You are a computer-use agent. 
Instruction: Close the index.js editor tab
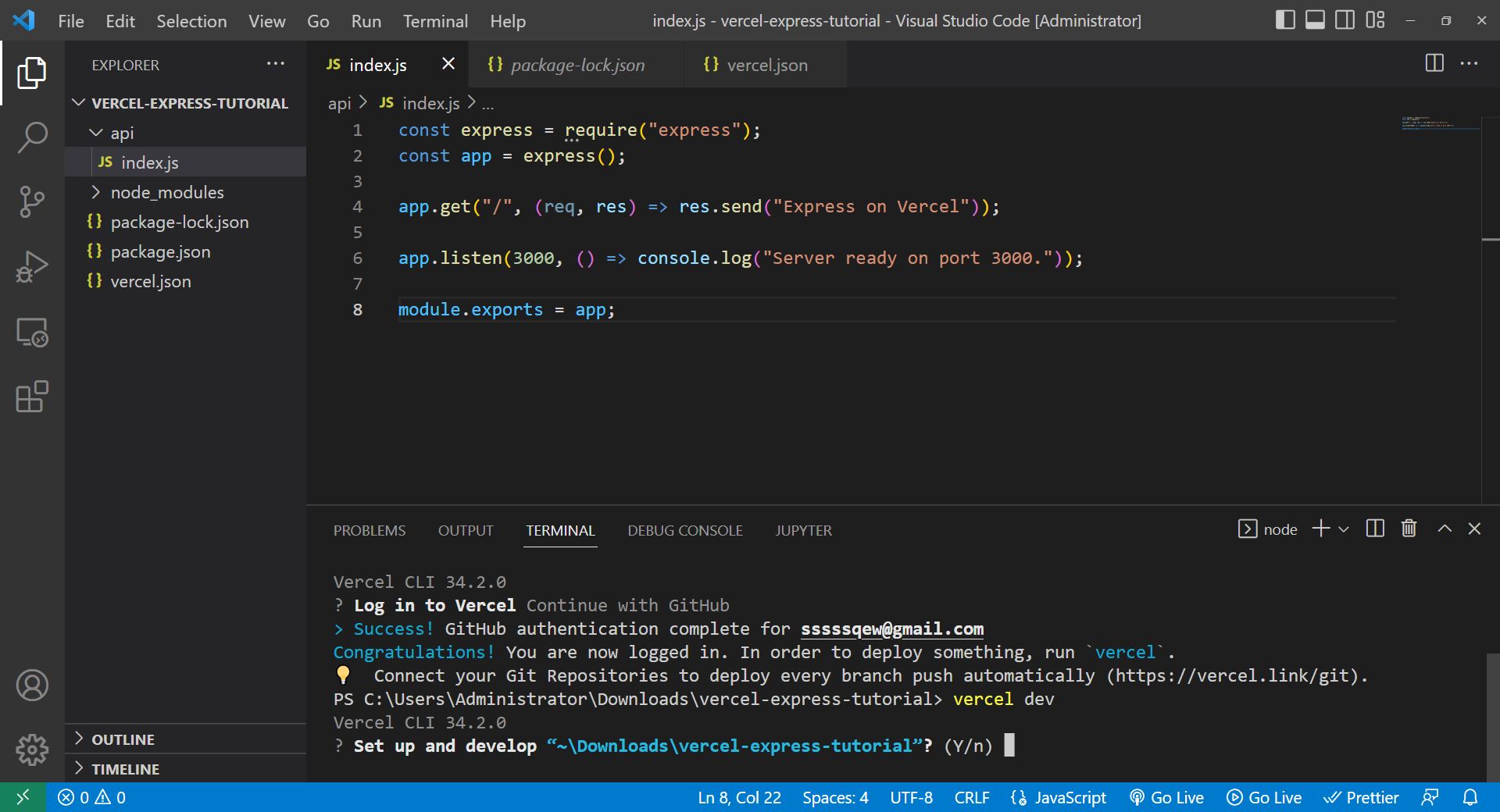[x=448, y=64]
